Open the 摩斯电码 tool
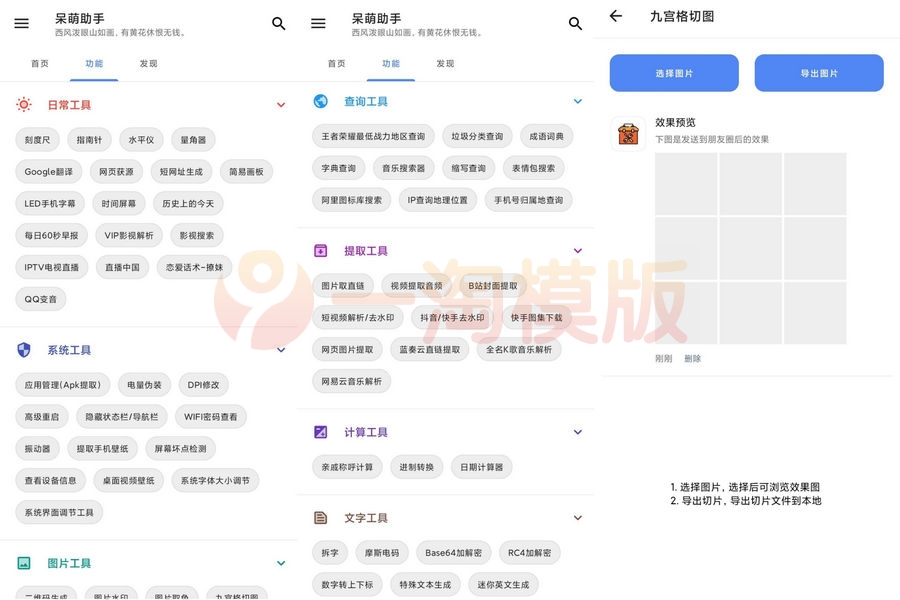Screen dimensions: 900x600 point(382,552)
